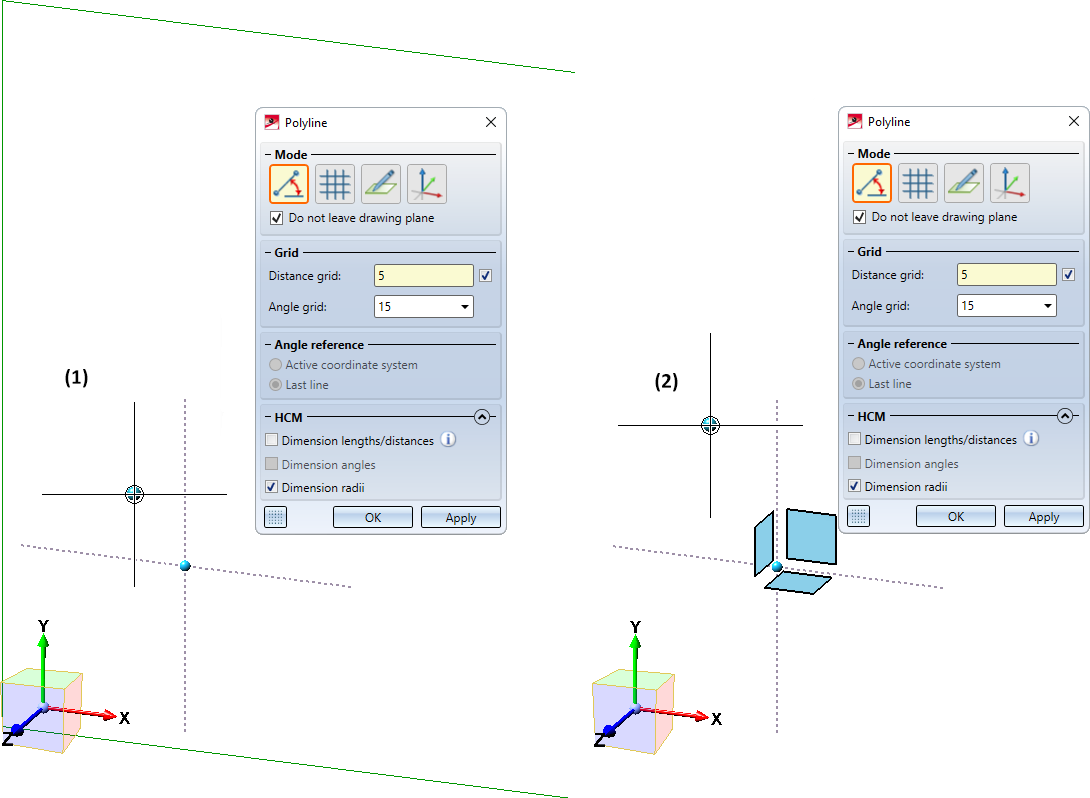Click Polyline app icon in right dialog title

click(x=855, y=122)
